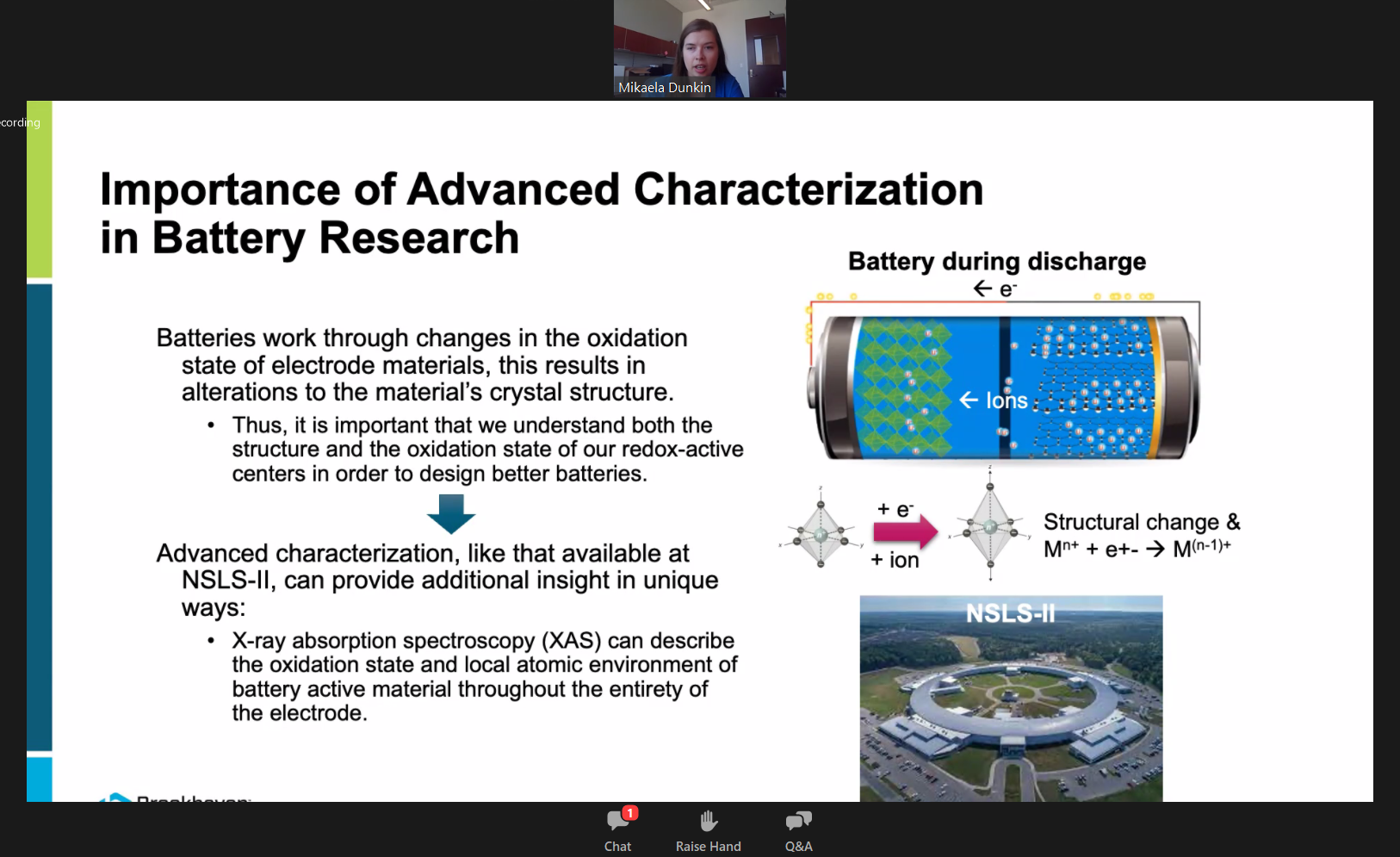The width and height of the screenshot is (1400, 857).
Task: Click the left octahedron crystal diagram
Action: 821,535
